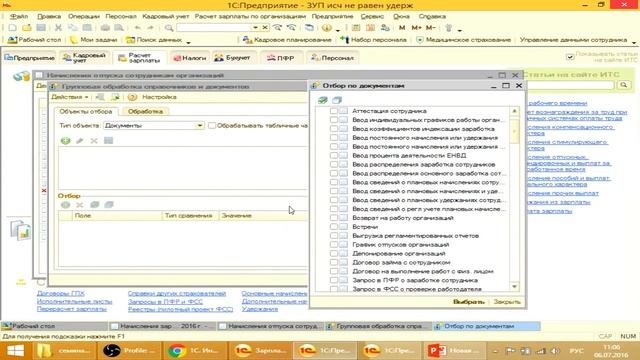The width and height of the screenshot is (640, 360).
Task: Expand overflow arrow after Управление данными сотрудника
Action: [x=633, y=42]
